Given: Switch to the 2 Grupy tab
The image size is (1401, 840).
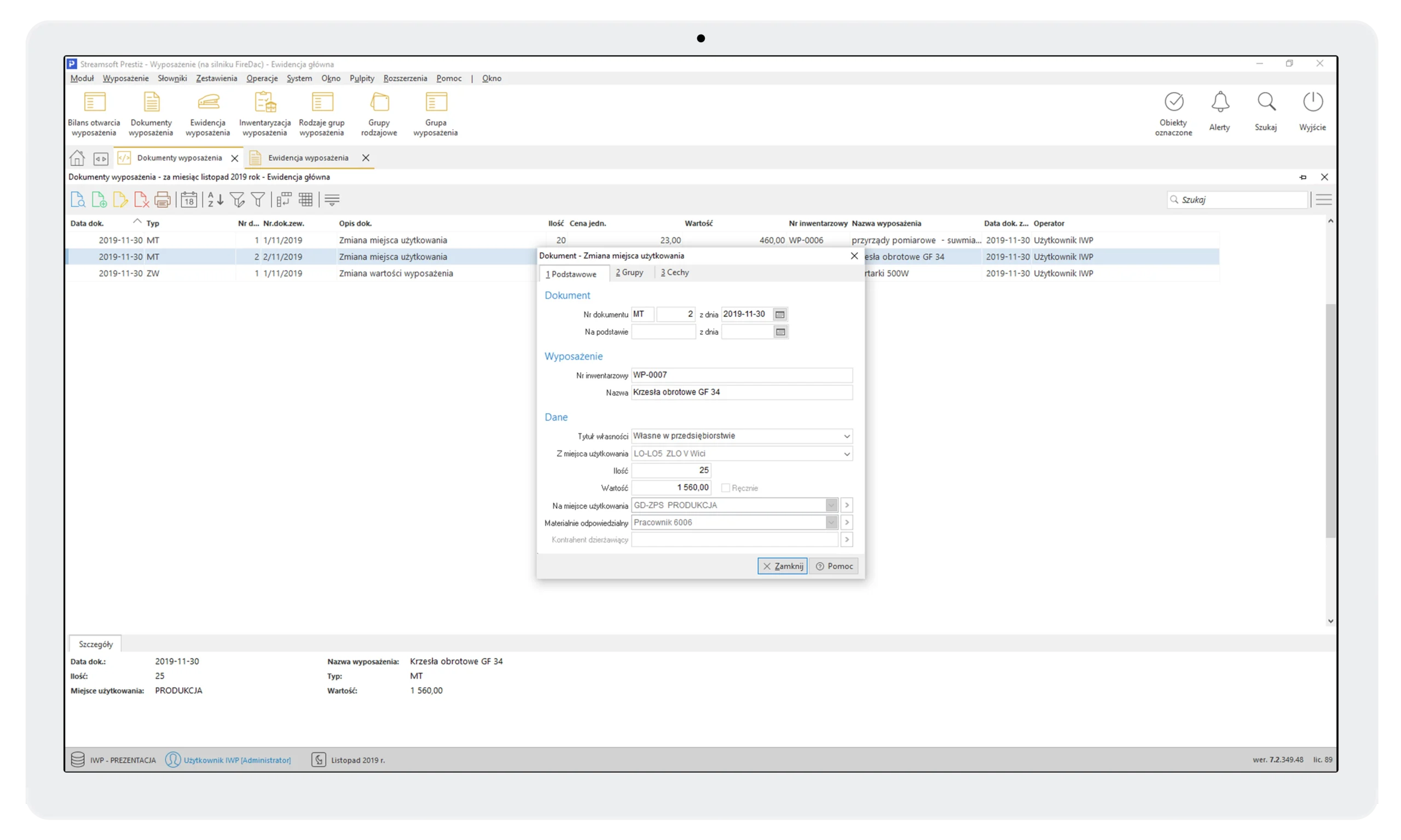Looking at the screenshot, I should click(629, 273).
